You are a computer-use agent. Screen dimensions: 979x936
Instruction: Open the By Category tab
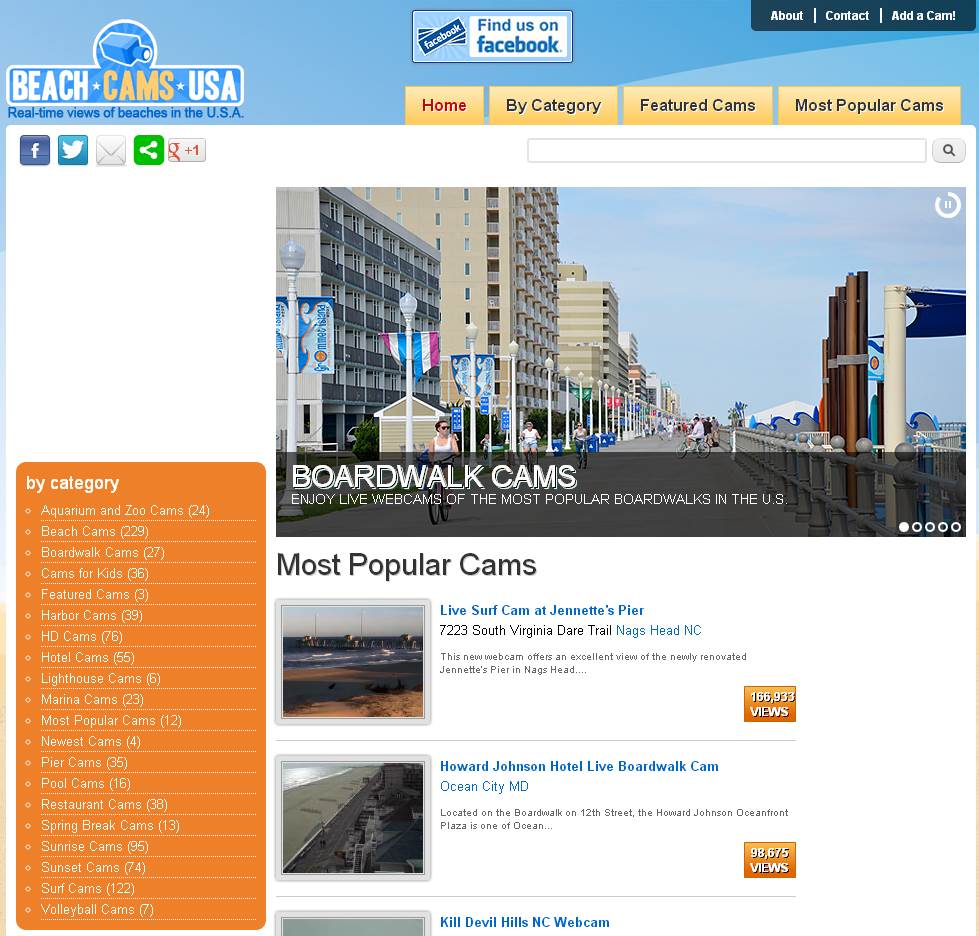(553, 106)
